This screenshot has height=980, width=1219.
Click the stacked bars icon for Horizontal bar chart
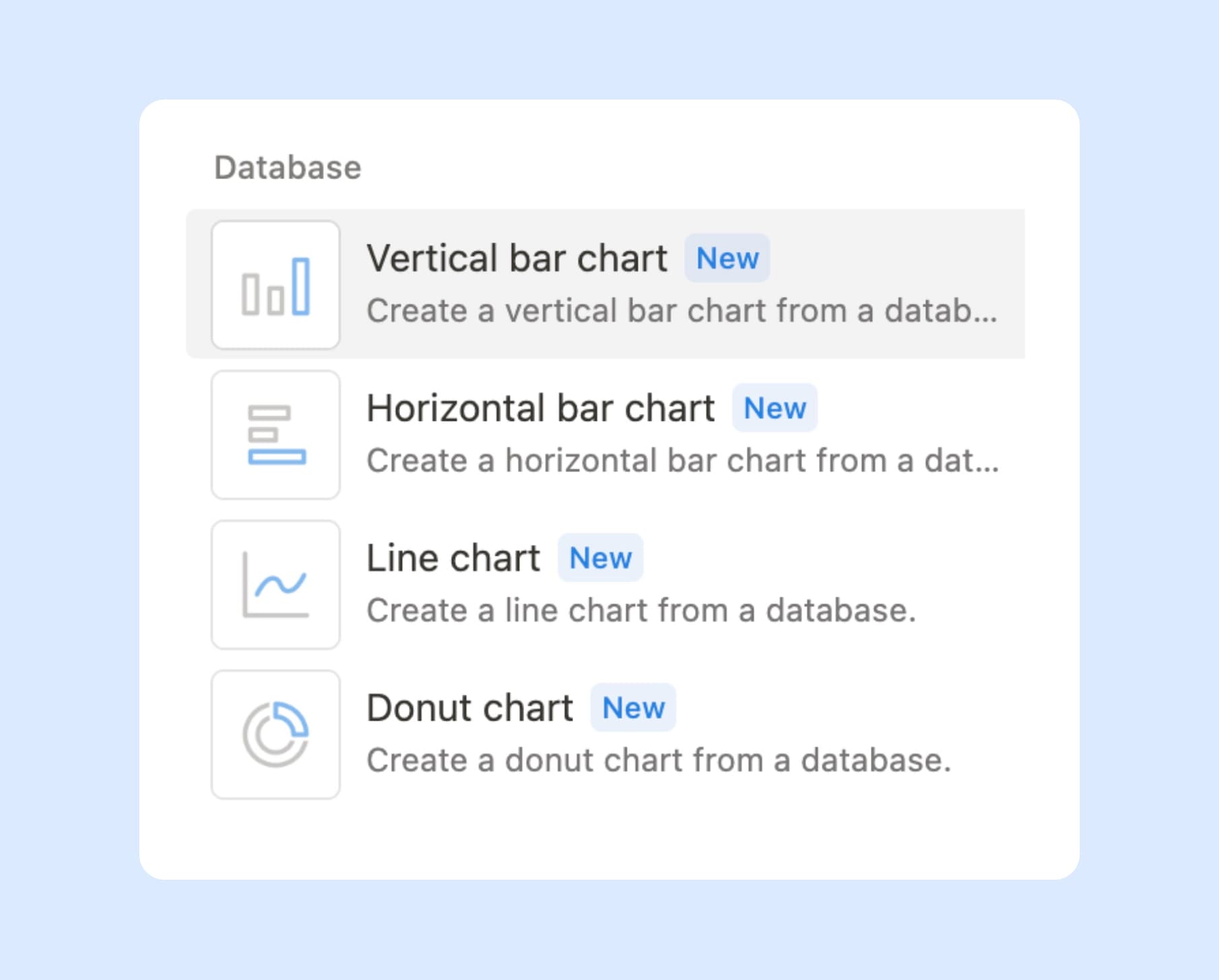(x=275, y=434)
